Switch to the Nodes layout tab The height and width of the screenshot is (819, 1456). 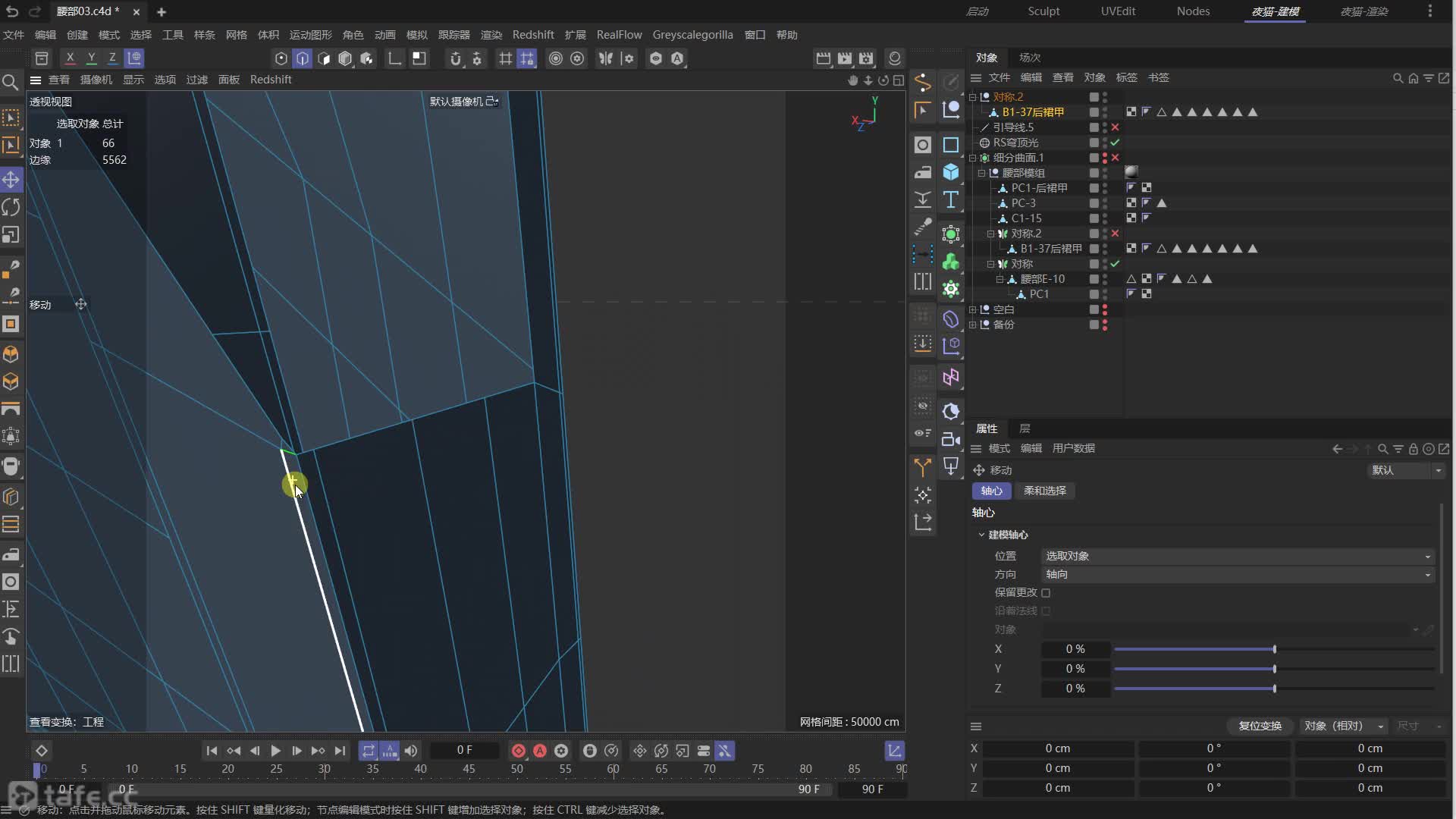pos(1193,11)
